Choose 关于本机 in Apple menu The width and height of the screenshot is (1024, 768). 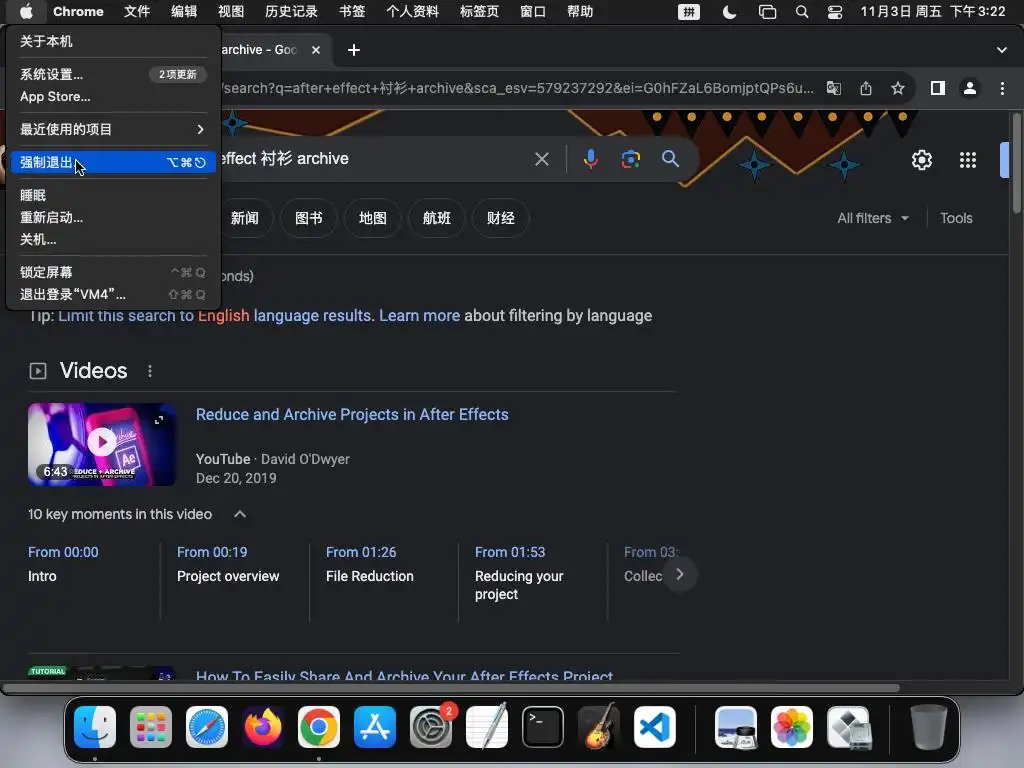pos(113,41)
